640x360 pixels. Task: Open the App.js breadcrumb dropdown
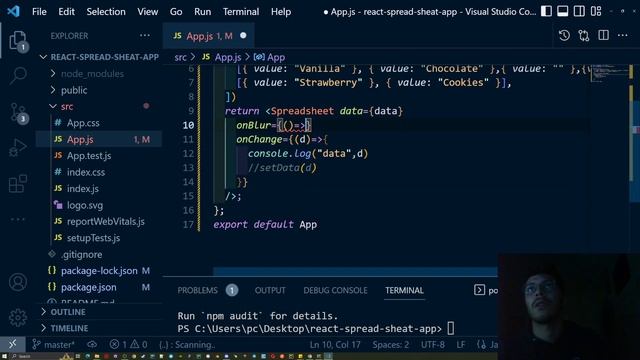(222, 57)
